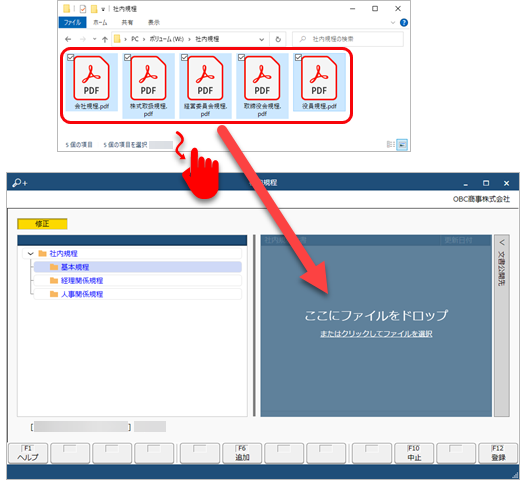The width and height of the screenshot is (524, 484).
Task: Uncheck the 株式取扱規程.pdf checkbox
Action: (x=127, y=57)
